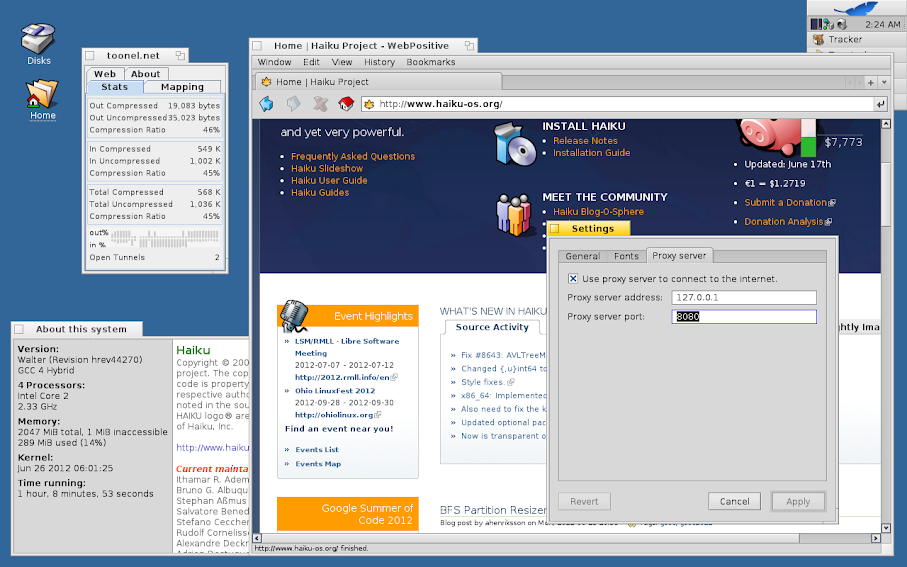Switch to the General settings tab
The height and width of the screenshot is (567, 907).
[x=582, y=256]
